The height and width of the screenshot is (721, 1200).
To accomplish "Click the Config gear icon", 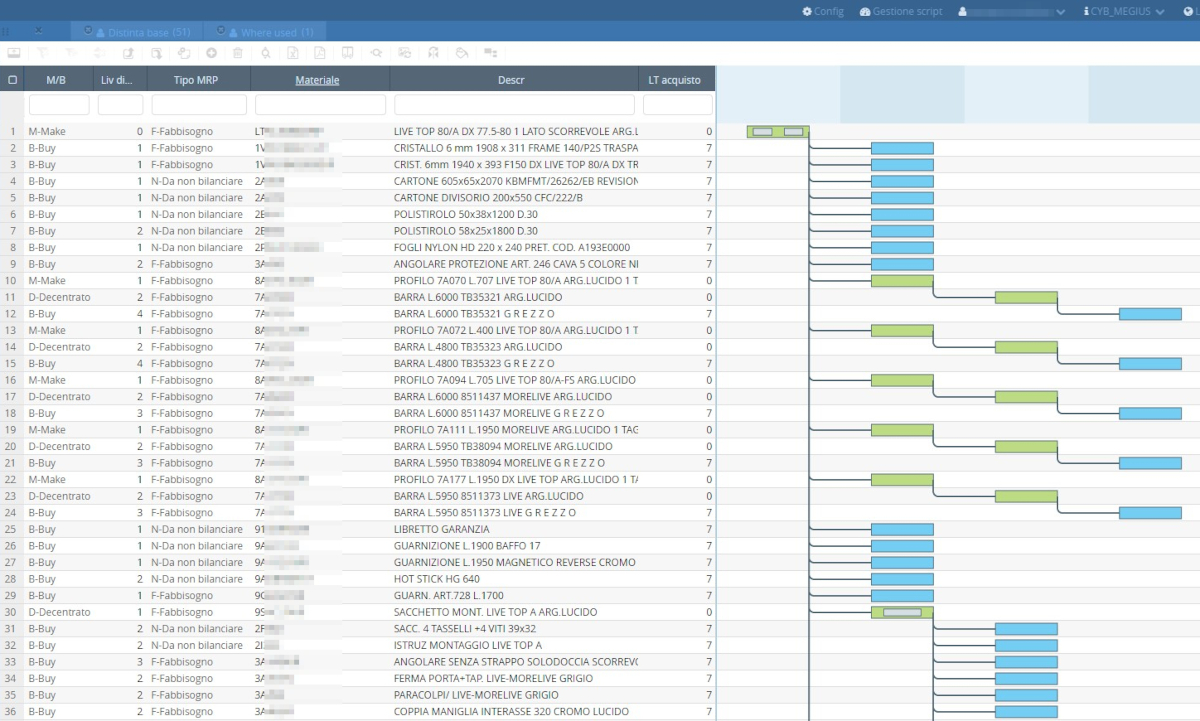I will (807, 11).
